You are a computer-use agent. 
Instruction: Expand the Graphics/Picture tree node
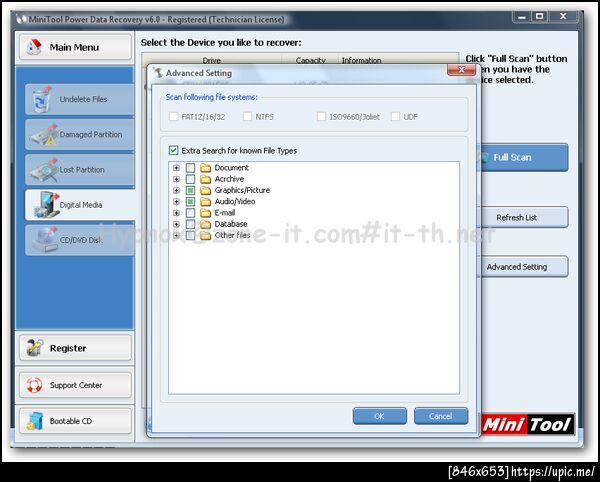[176, 190]
